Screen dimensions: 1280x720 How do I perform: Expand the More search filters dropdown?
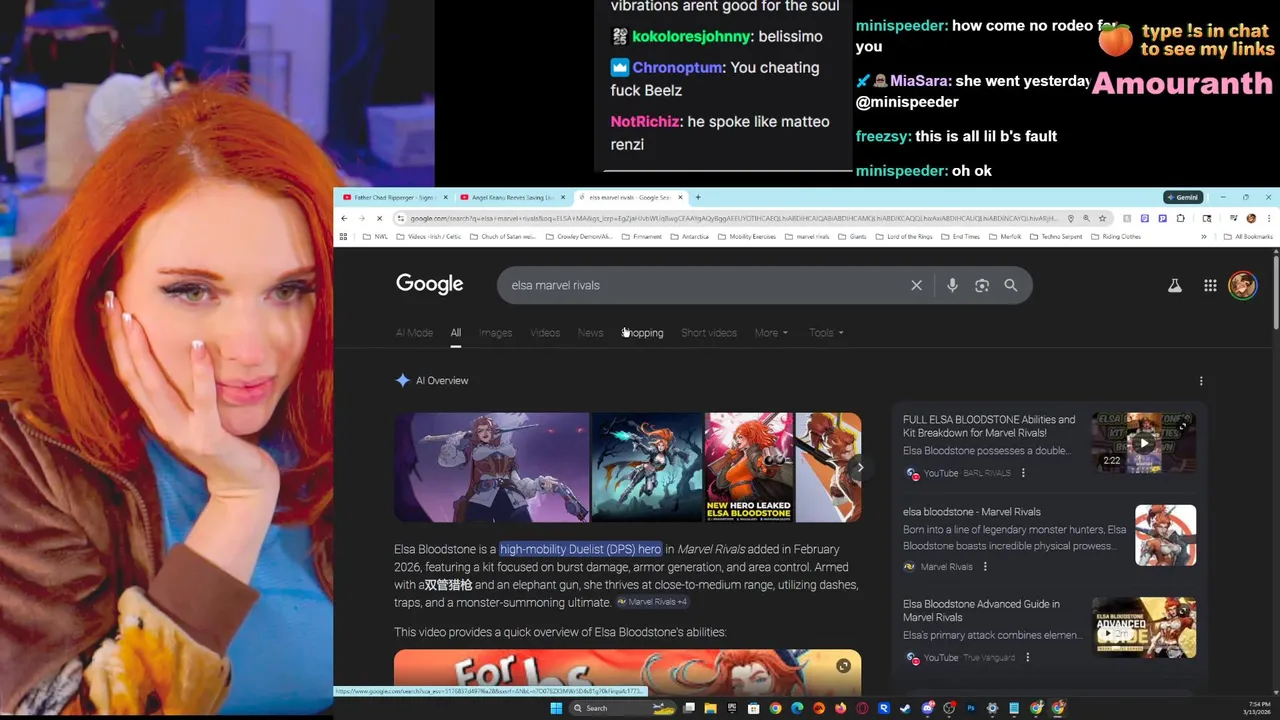click(x=771, y=333)
